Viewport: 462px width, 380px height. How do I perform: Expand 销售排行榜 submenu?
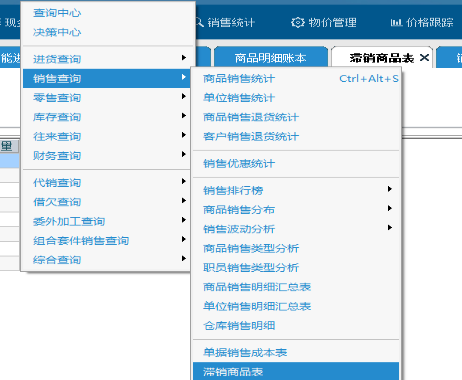pyautogui.click(x=296, y=191)
